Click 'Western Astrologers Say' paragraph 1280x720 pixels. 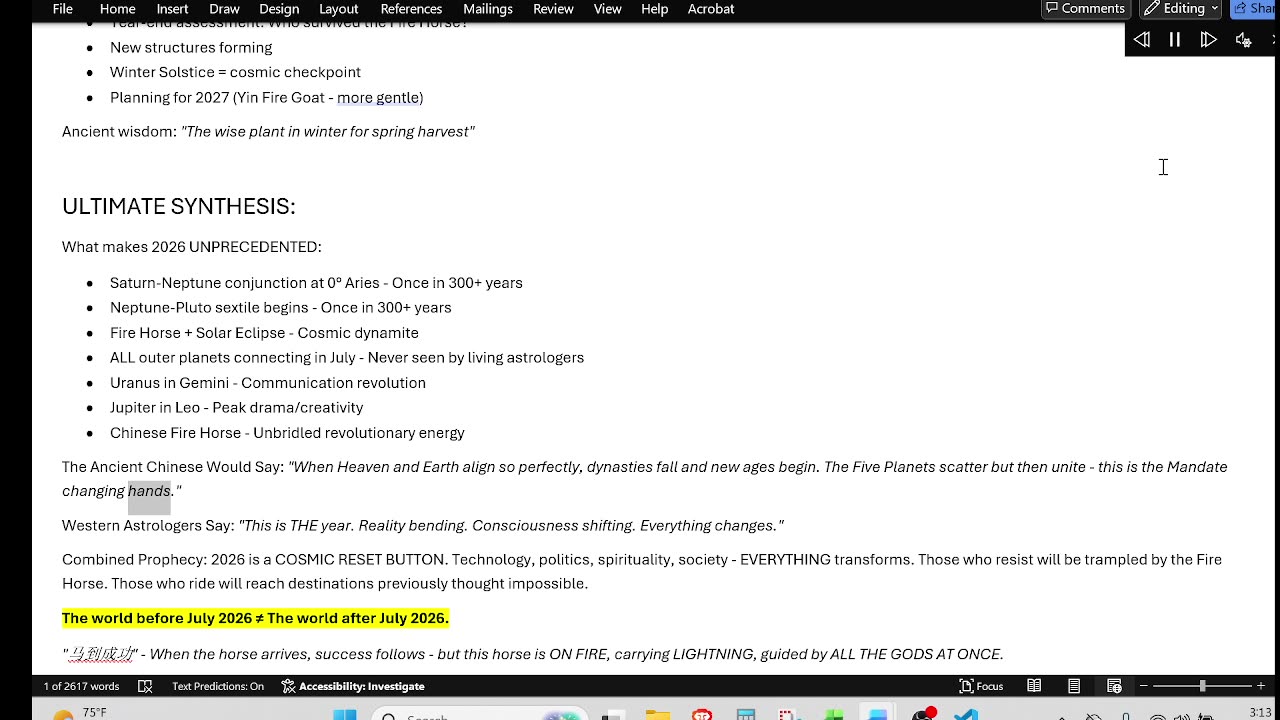point(423,526)
